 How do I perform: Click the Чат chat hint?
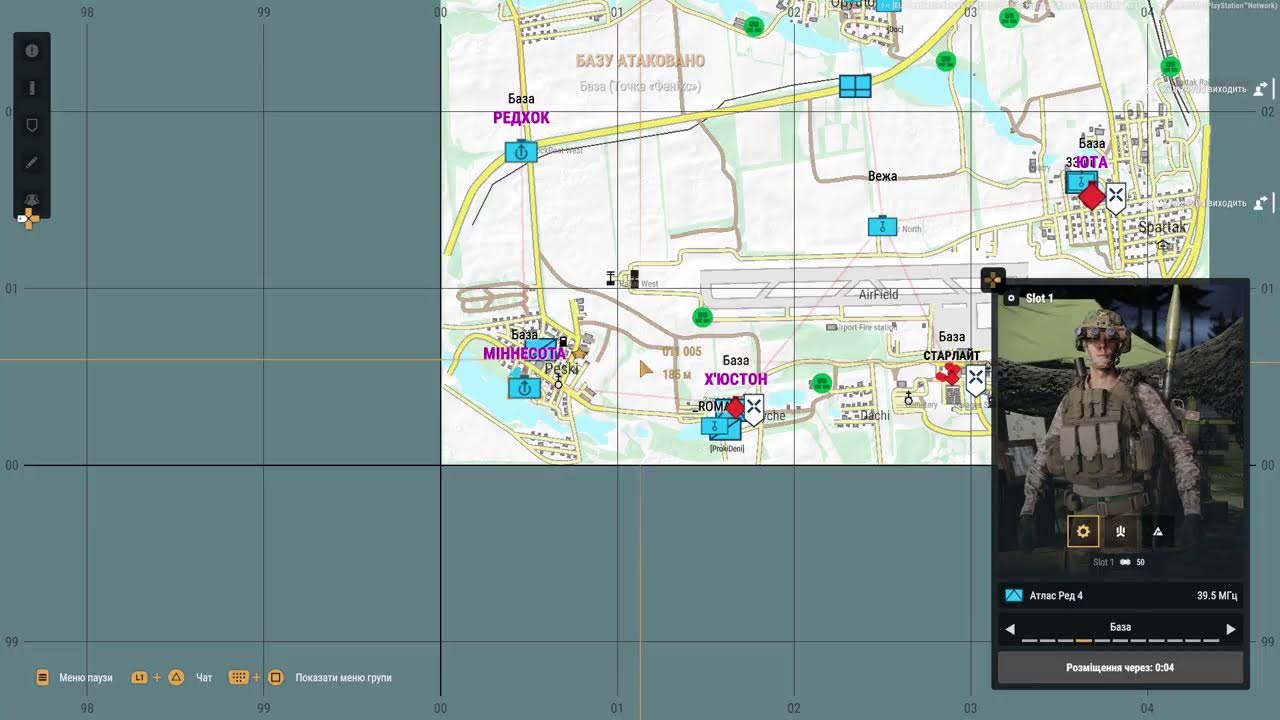point(172,678)
